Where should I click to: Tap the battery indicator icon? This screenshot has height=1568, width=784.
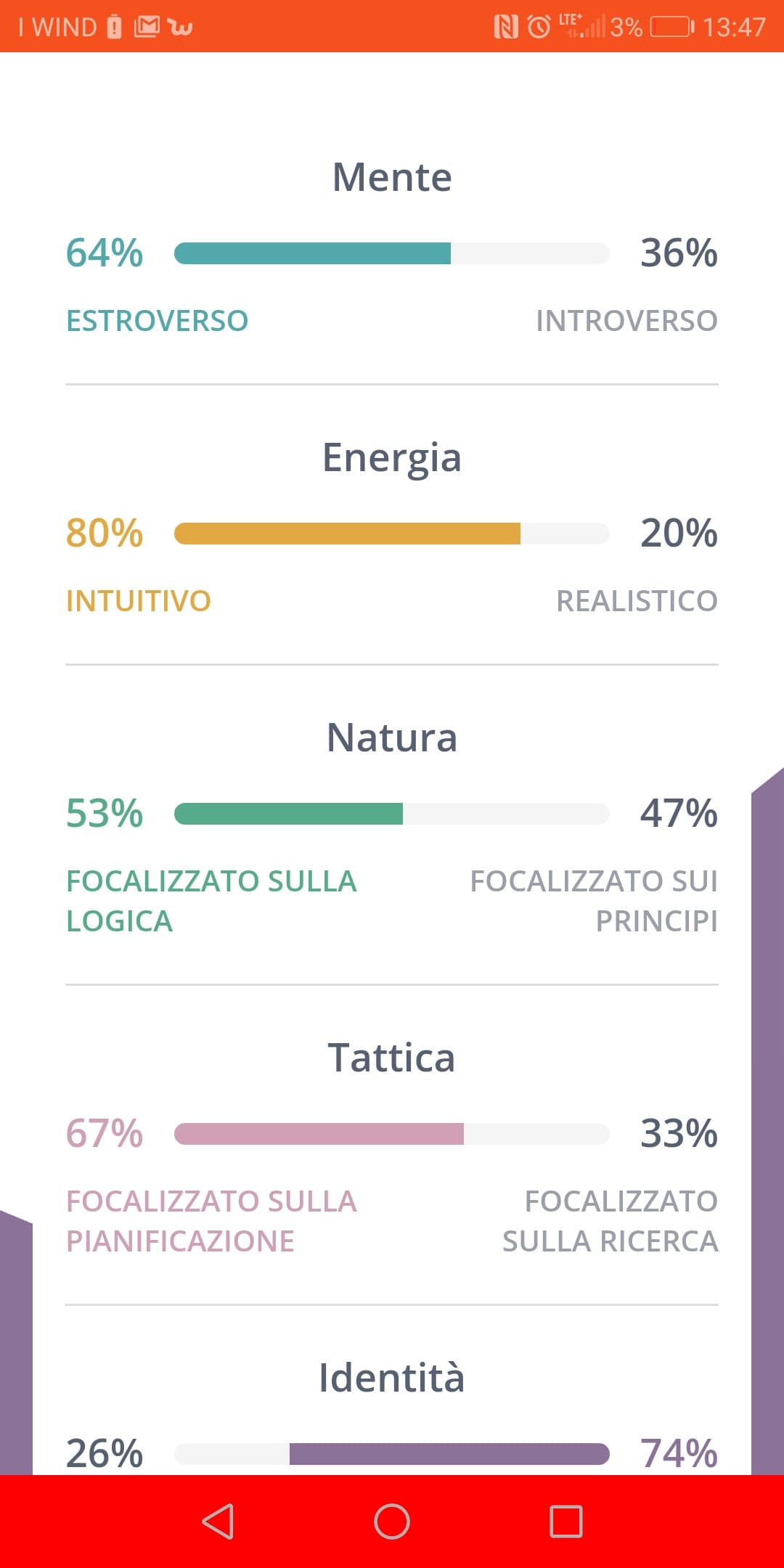point(672,27)
